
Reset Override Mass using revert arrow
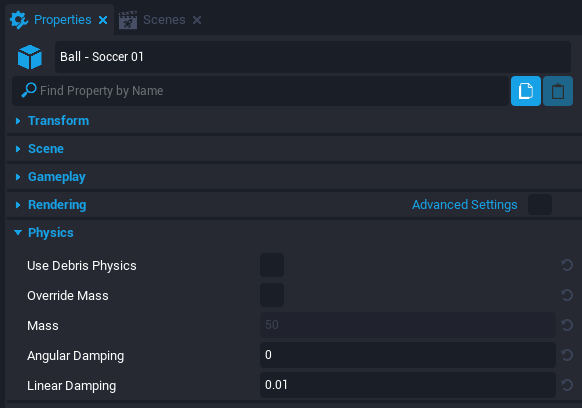567,295
